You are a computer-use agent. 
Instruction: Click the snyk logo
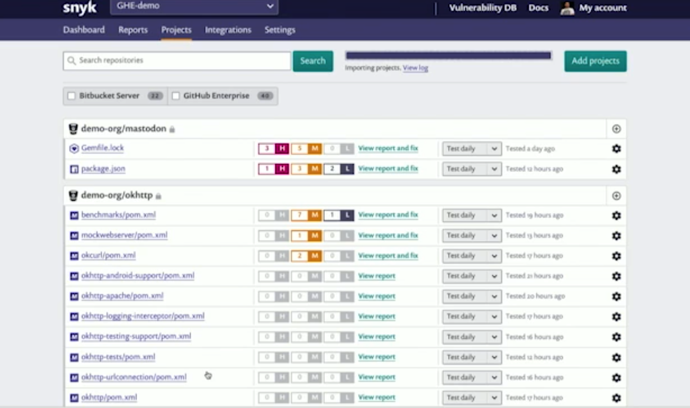point(80,7)
